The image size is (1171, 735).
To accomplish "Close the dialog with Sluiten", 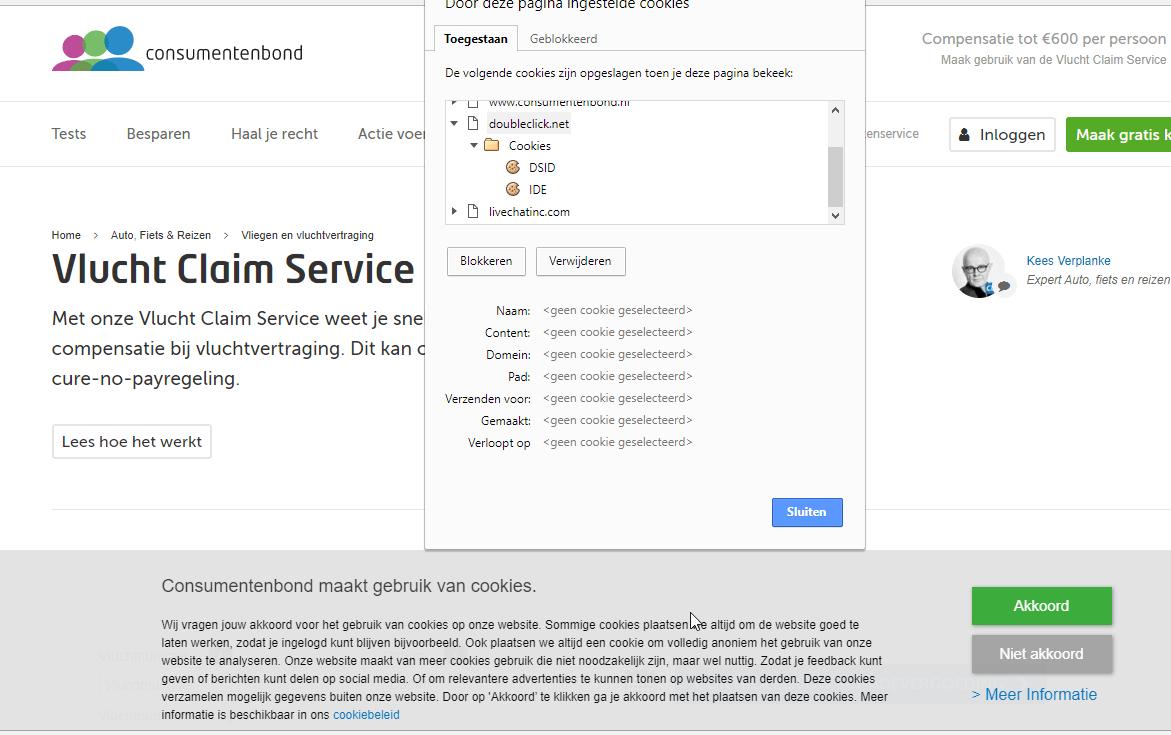I will 807,512.
